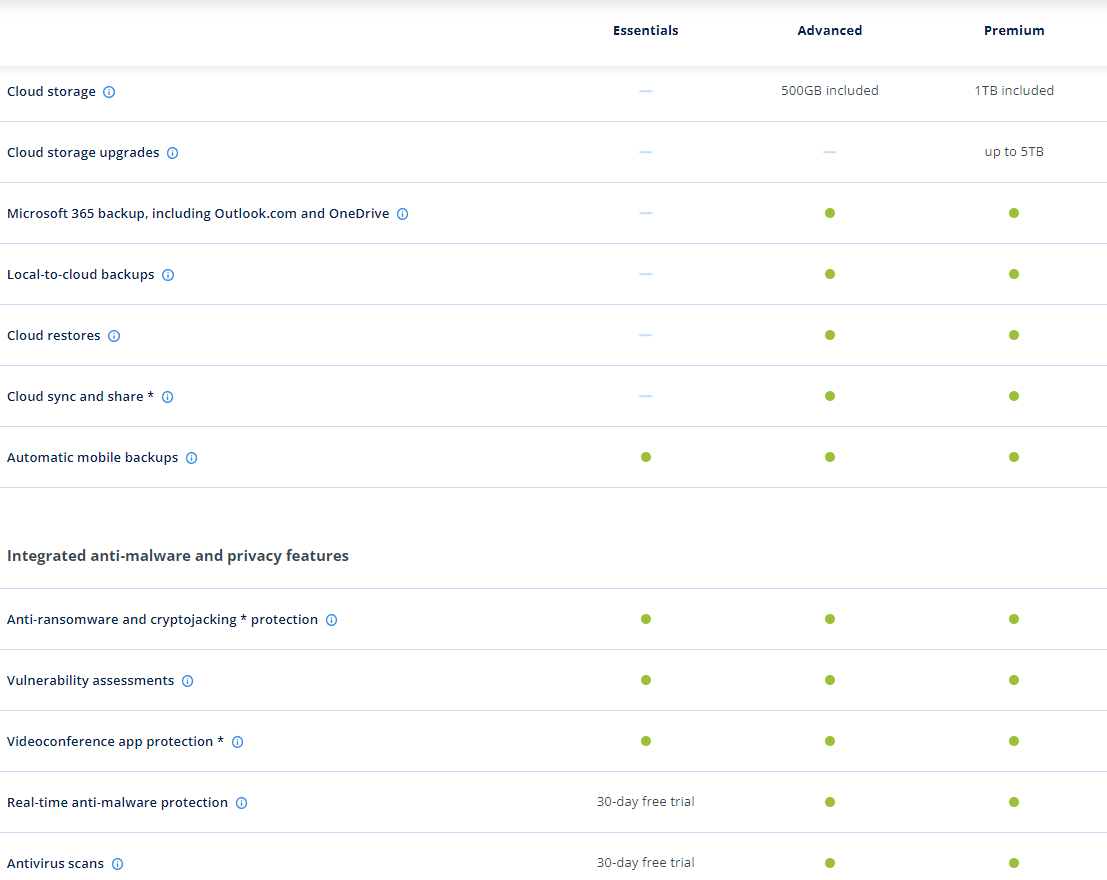This screenshot has width=1107, height=880.
Task: Click info icon next to Cloud storage
Action: [109, 92]
